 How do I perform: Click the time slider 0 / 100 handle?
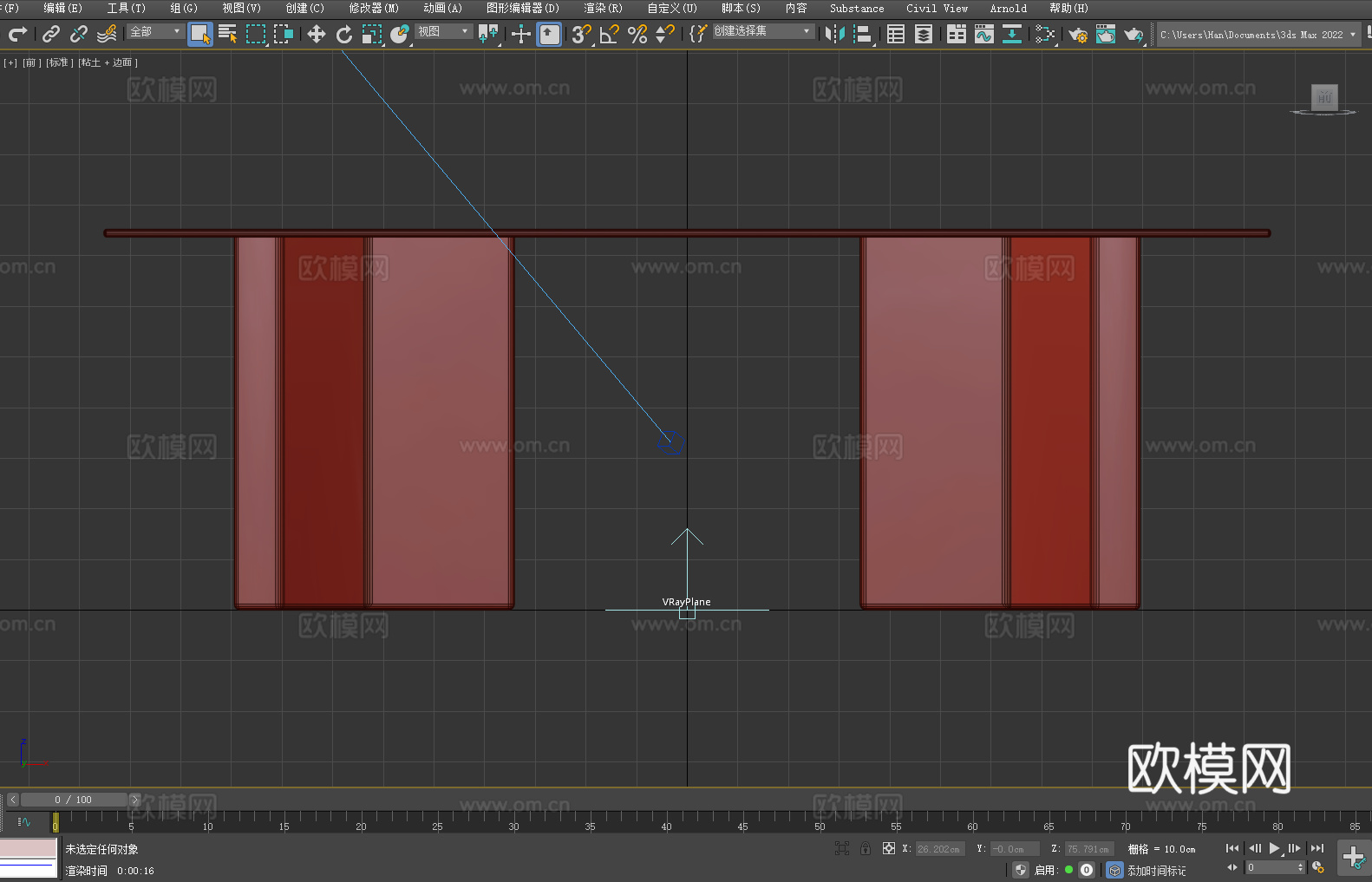click(74, 800)
